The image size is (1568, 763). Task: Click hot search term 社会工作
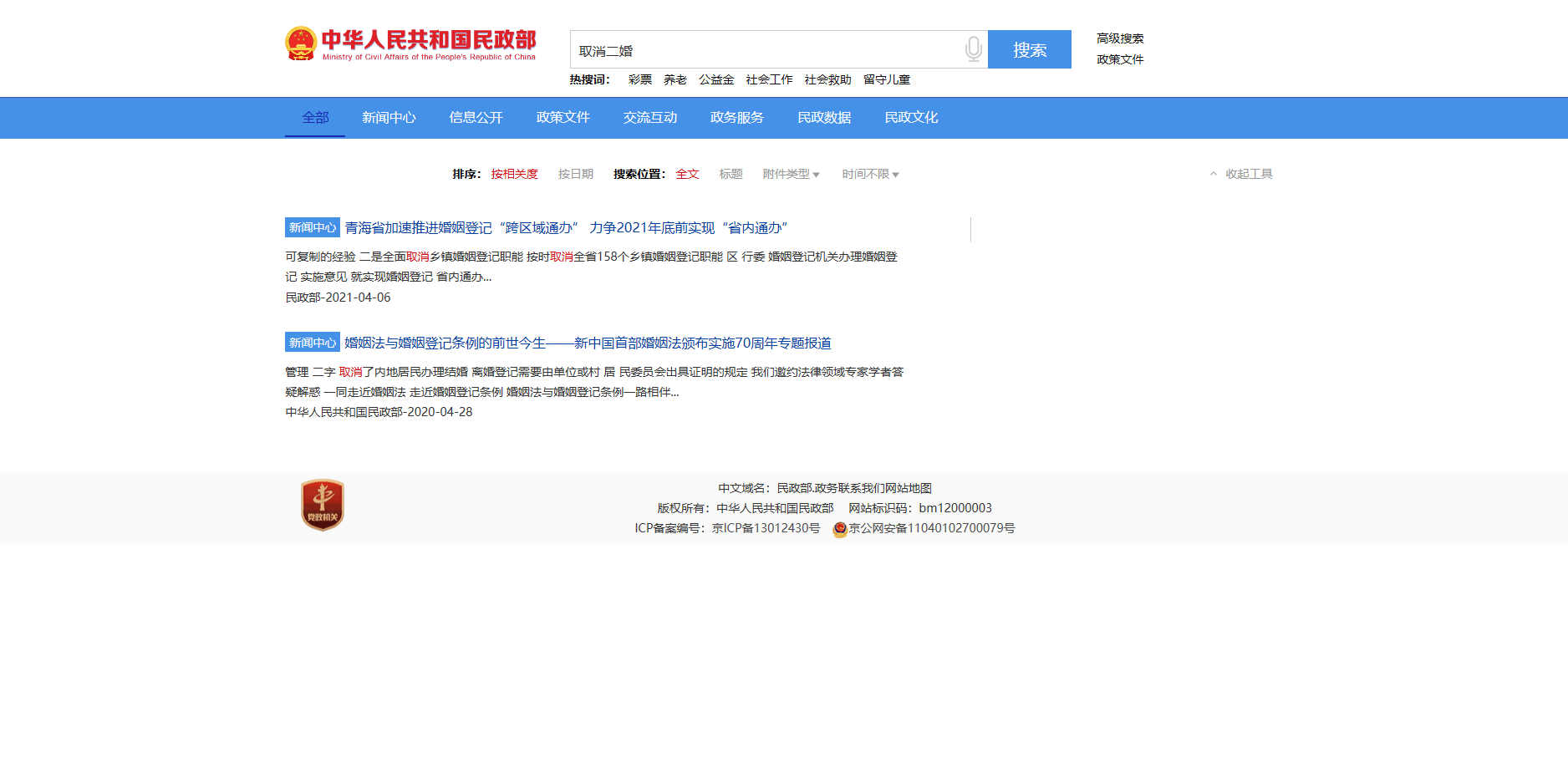tap(769, 79)
